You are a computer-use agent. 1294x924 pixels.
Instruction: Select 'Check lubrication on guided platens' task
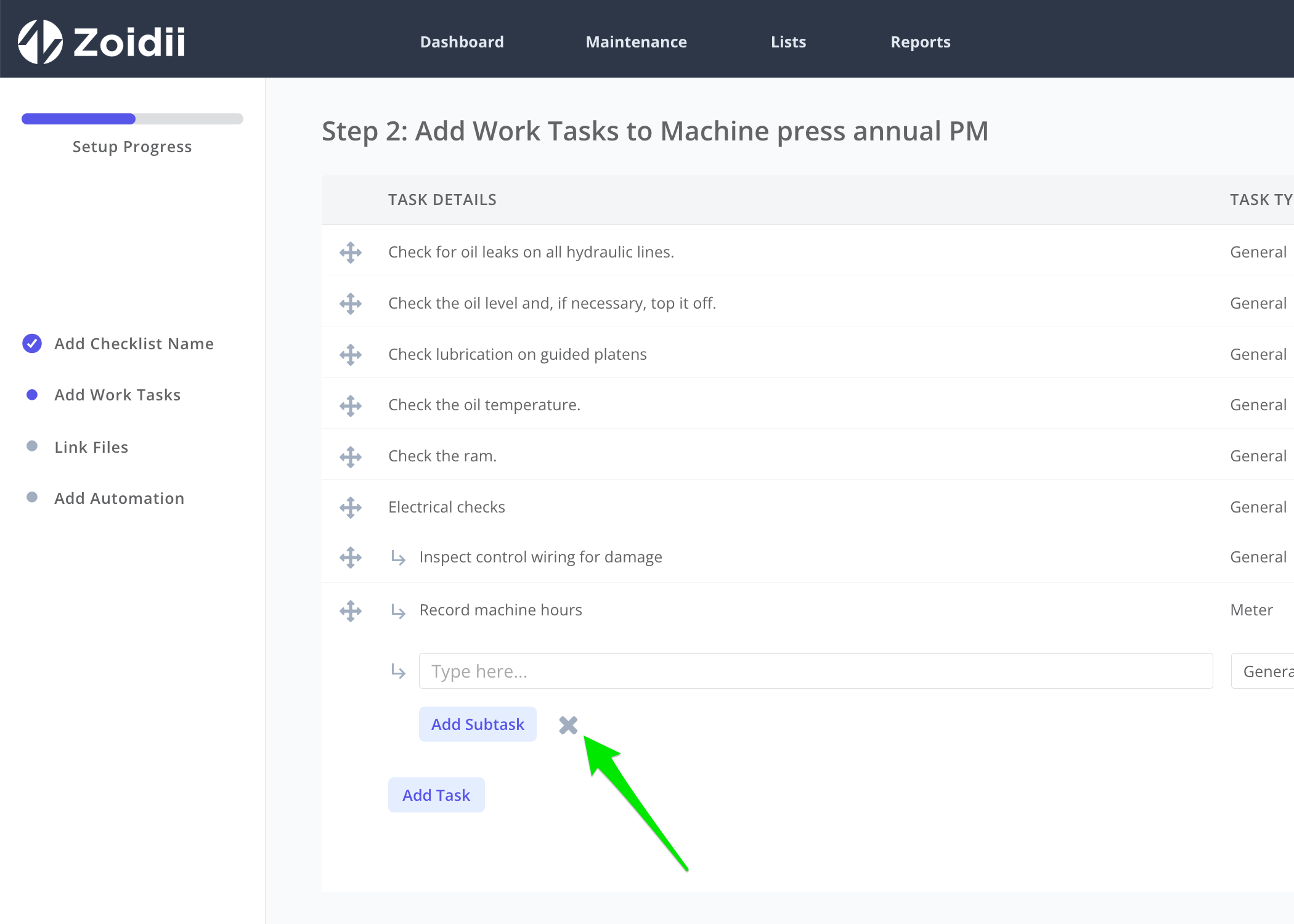518,354
